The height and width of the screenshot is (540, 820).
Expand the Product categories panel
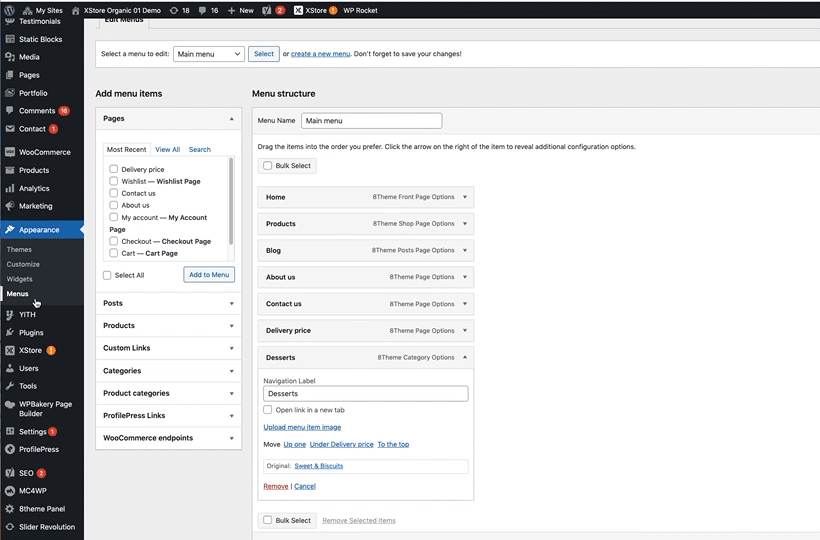pyautogui.click(x=231, y=393)
